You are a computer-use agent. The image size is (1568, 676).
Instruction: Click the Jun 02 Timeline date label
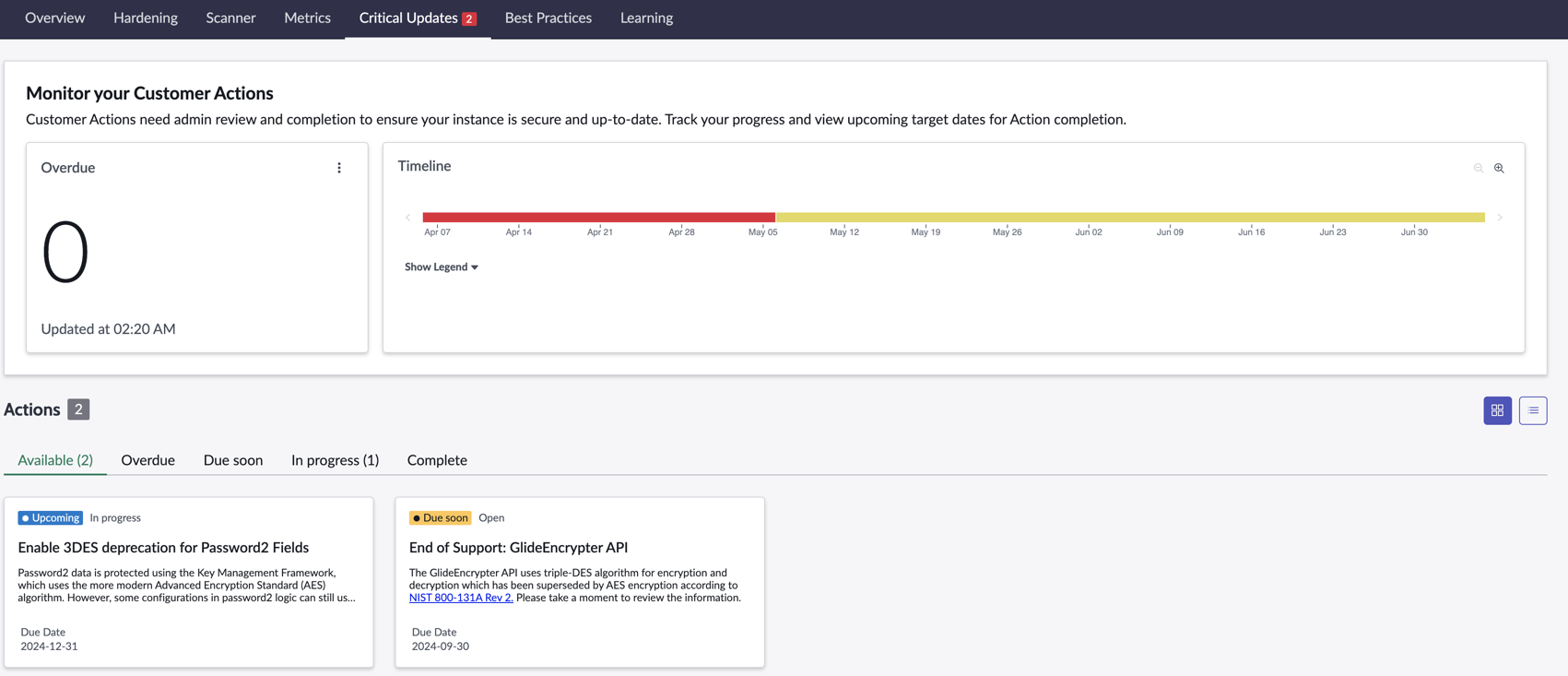pos(1089,232)
